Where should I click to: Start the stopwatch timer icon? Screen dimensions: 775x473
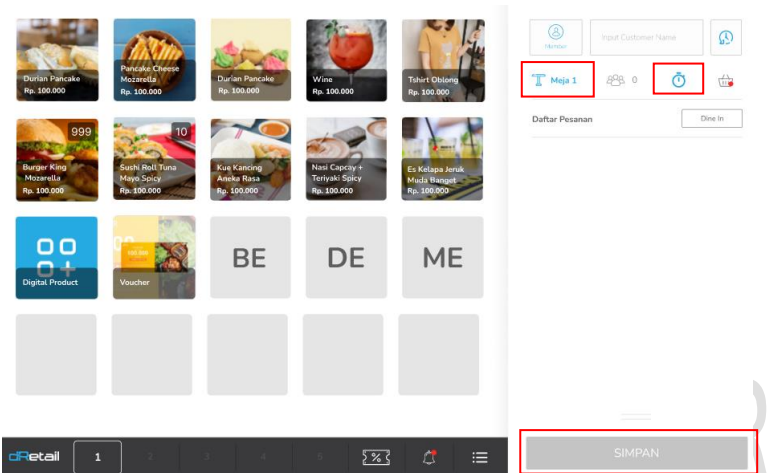tap(679, 80)
